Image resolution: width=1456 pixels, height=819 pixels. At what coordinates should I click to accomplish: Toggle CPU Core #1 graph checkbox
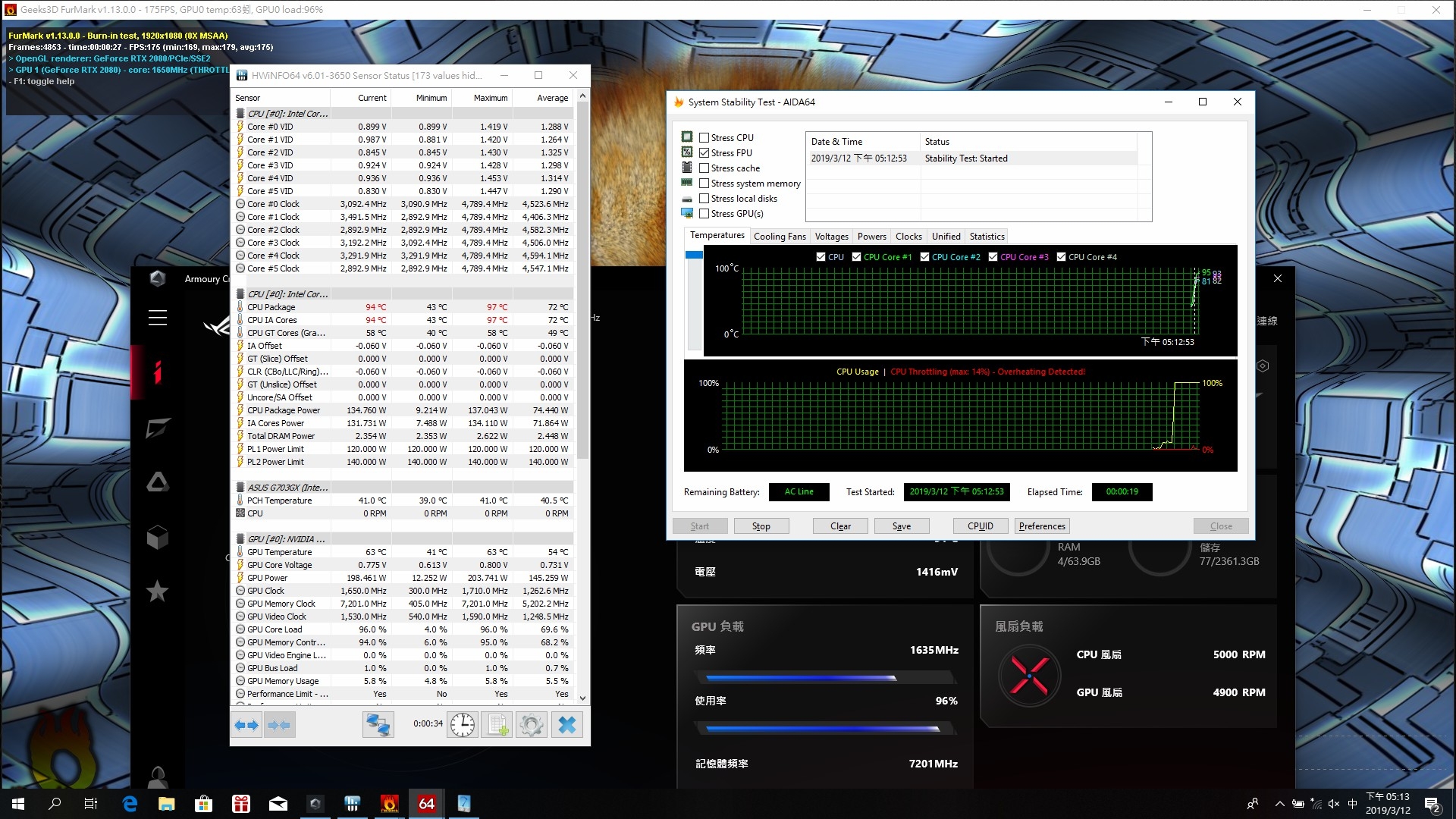[x=856, y=257]
